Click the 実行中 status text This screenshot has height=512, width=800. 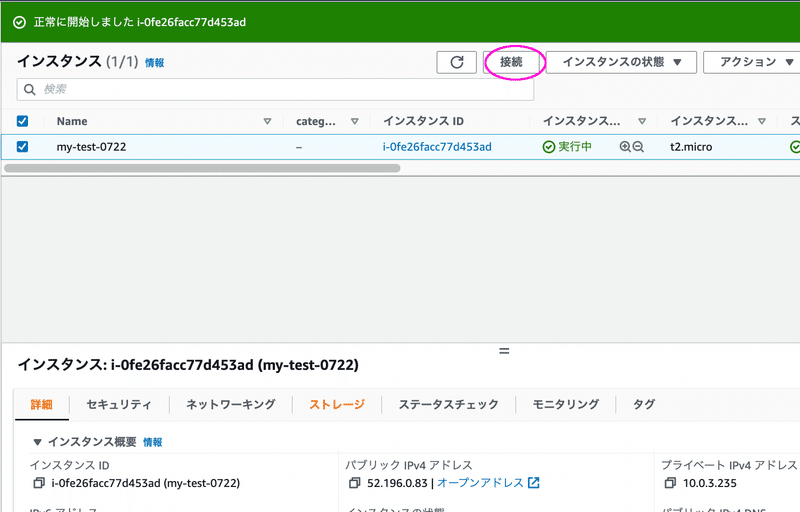(x=575, y=147)
